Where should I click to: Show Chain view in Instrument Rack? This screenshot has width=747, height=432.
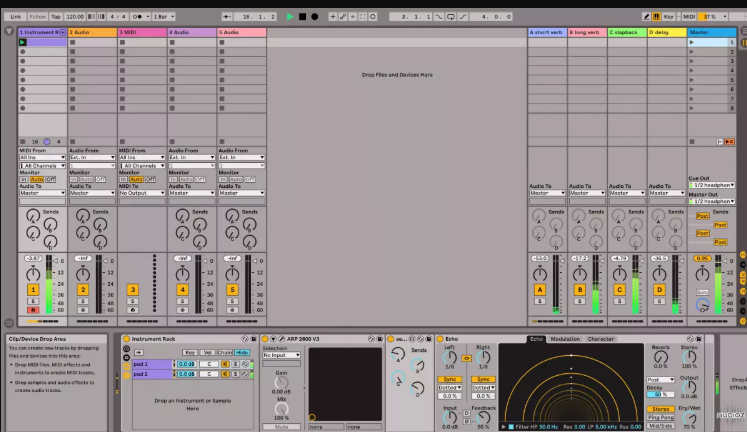pos(224,352)
